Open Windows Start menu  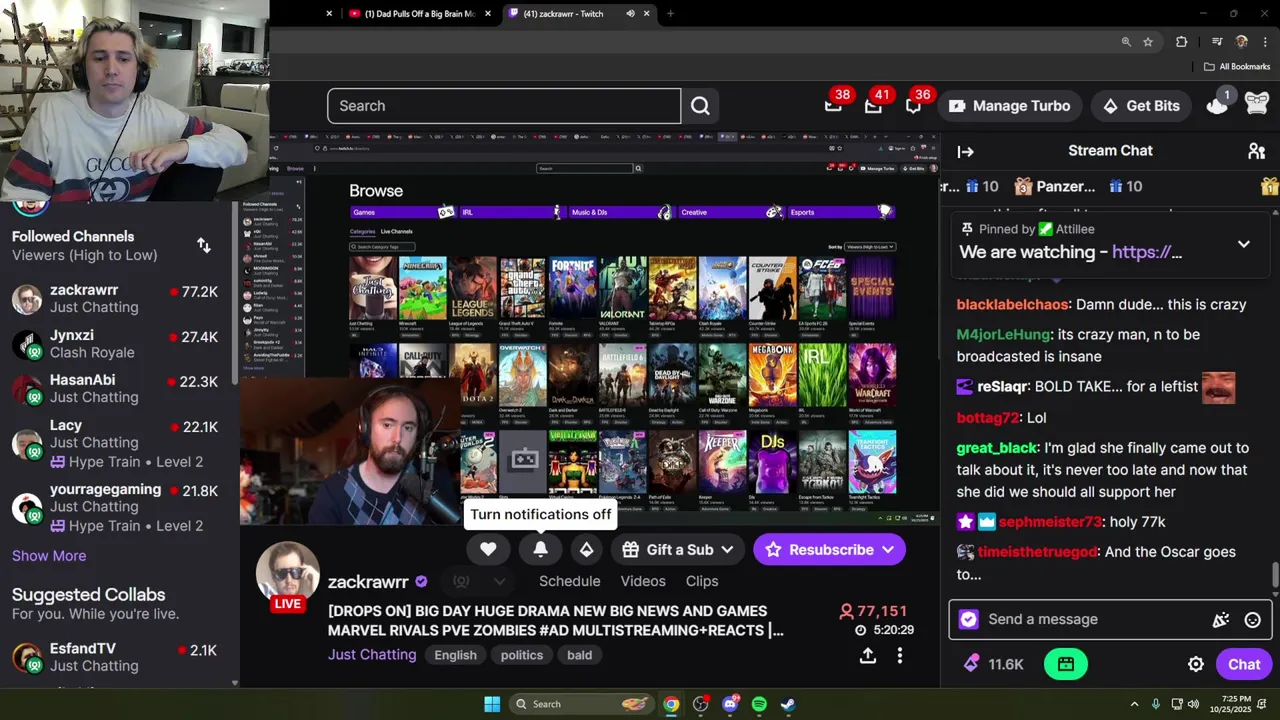492,704
